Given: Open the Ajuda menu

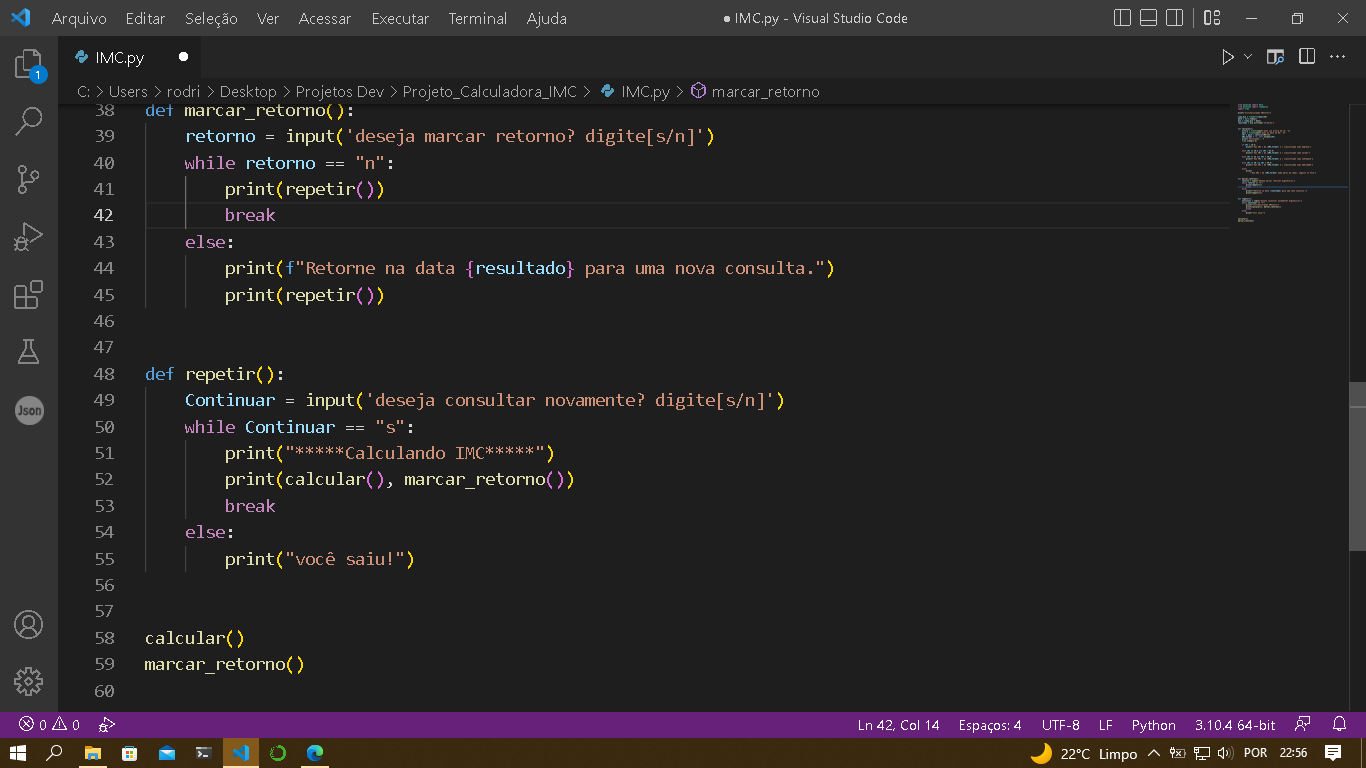Looking at the screenshot, I should click(547, 18).
